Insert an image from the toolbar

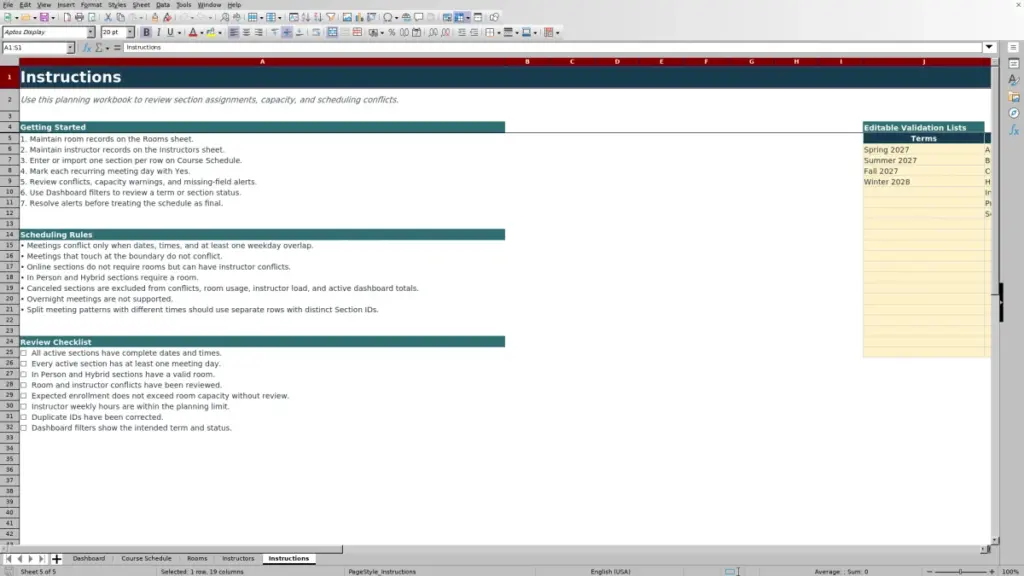point(347,18)
